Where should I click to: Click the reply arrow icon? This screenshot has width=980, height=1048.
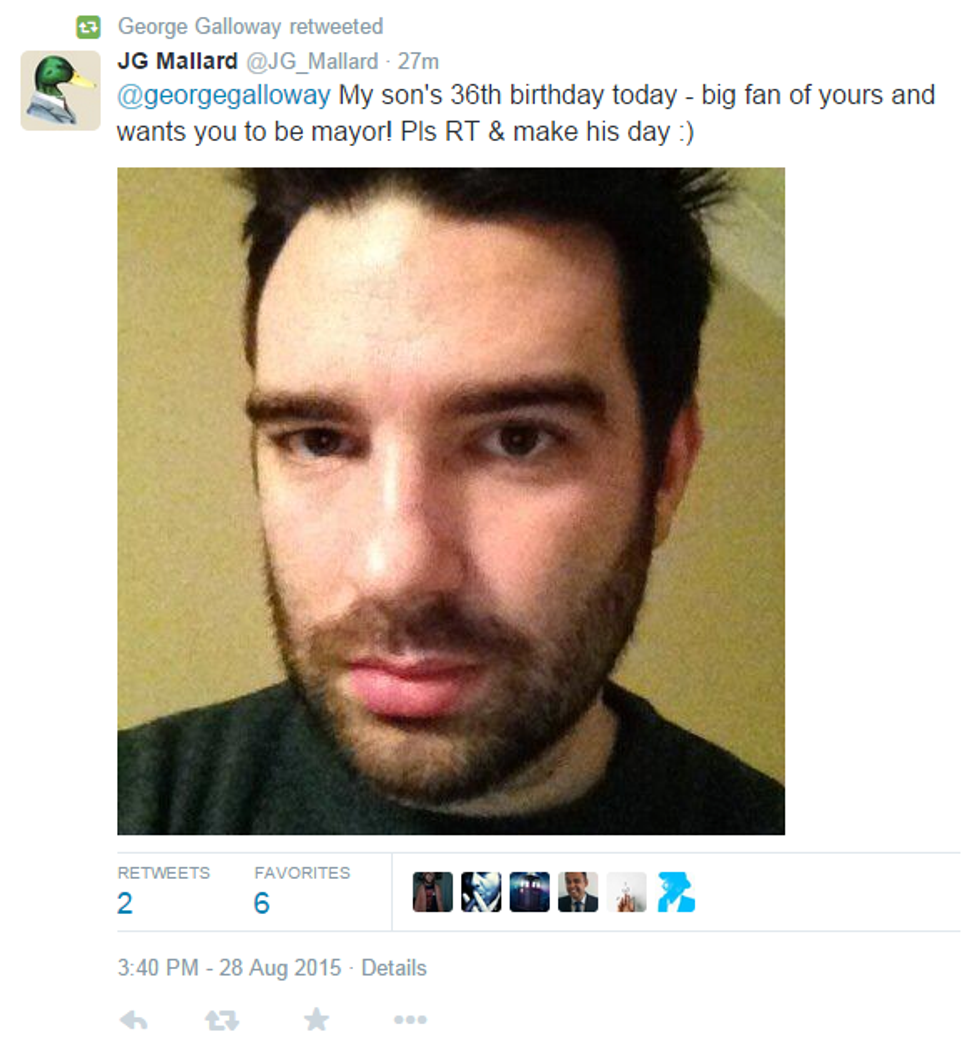(x=134, y=1020)
